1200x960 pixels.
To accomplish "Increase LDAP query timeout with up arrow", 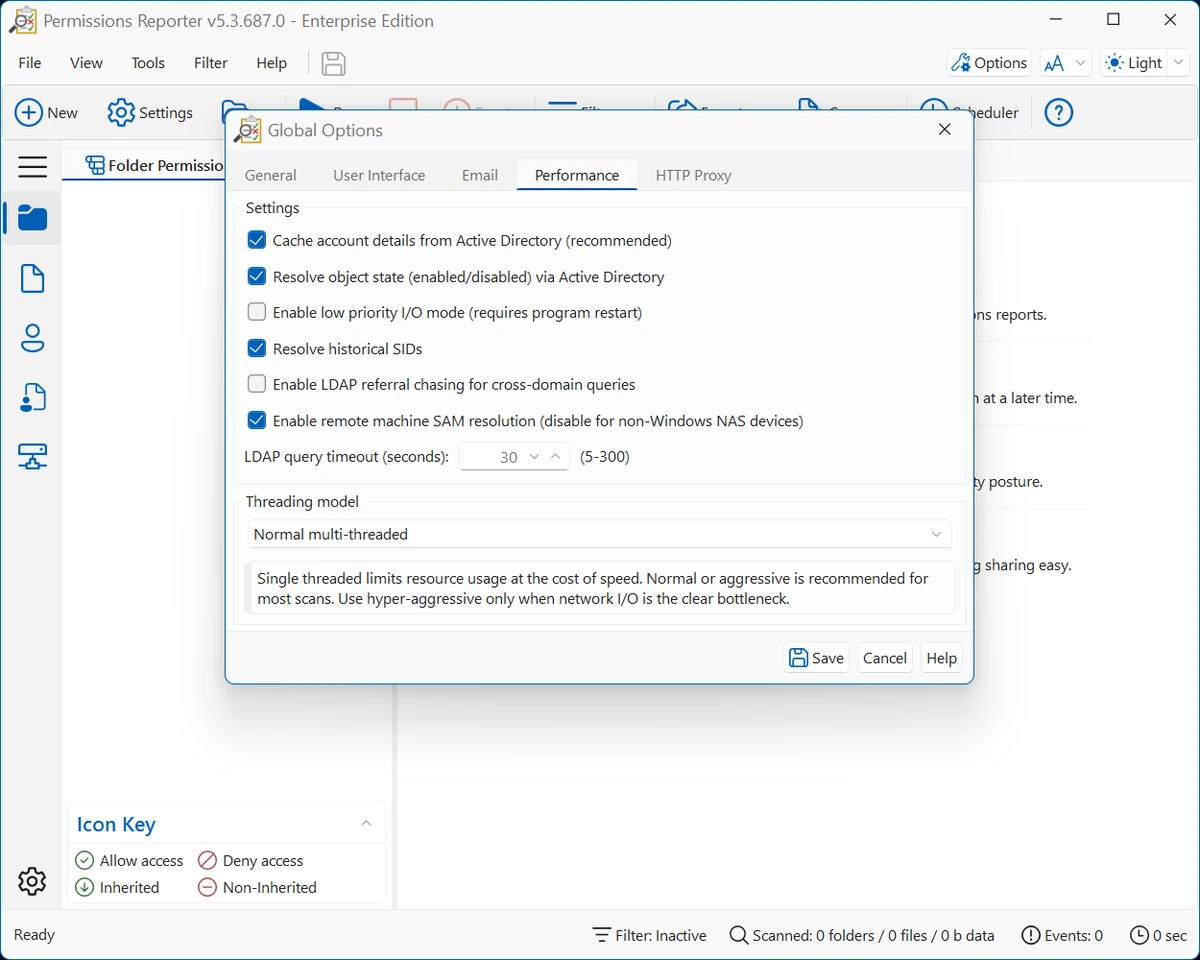I will pos(556,457).
